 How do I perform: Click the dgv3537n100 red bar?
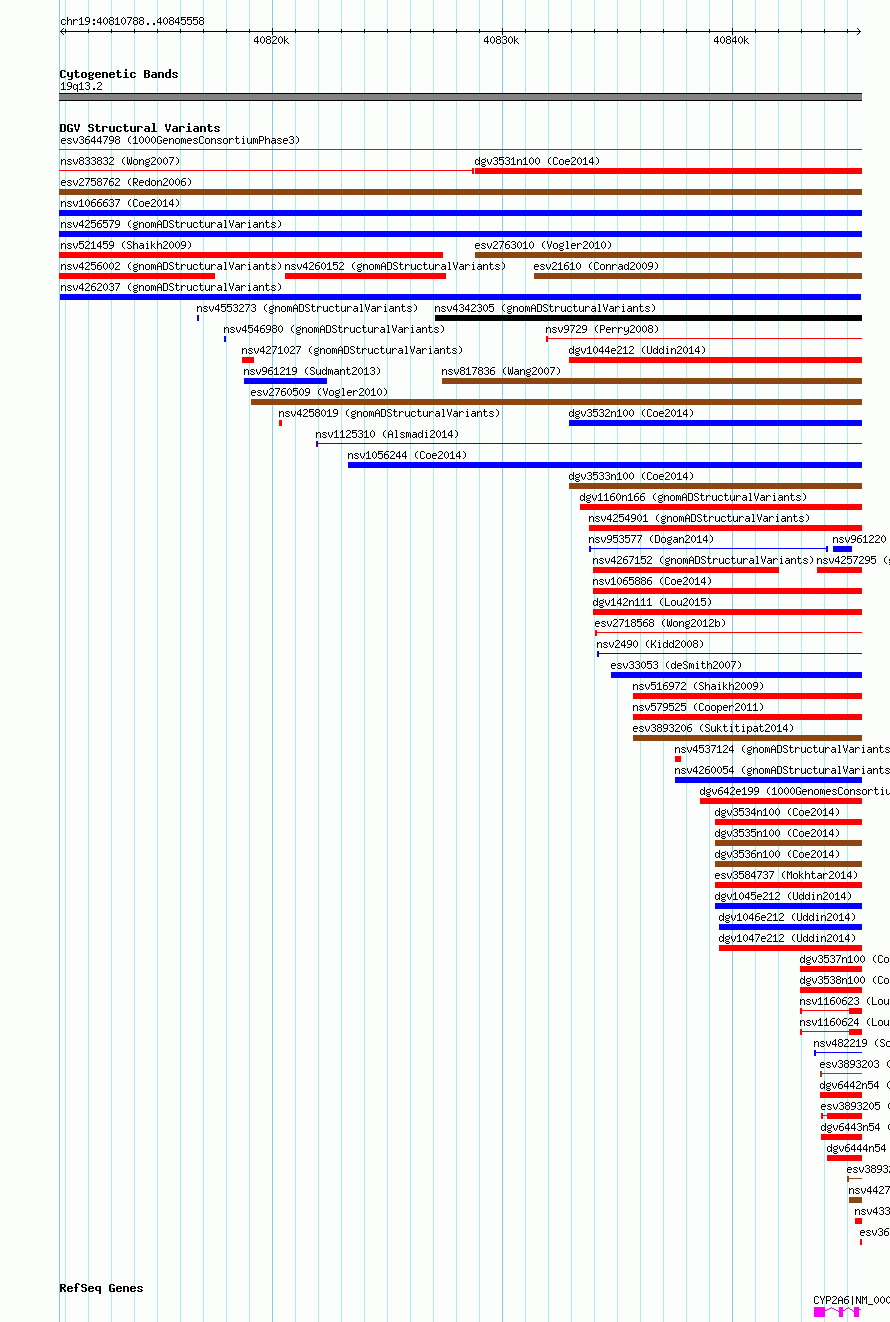[x=831, y=969]
